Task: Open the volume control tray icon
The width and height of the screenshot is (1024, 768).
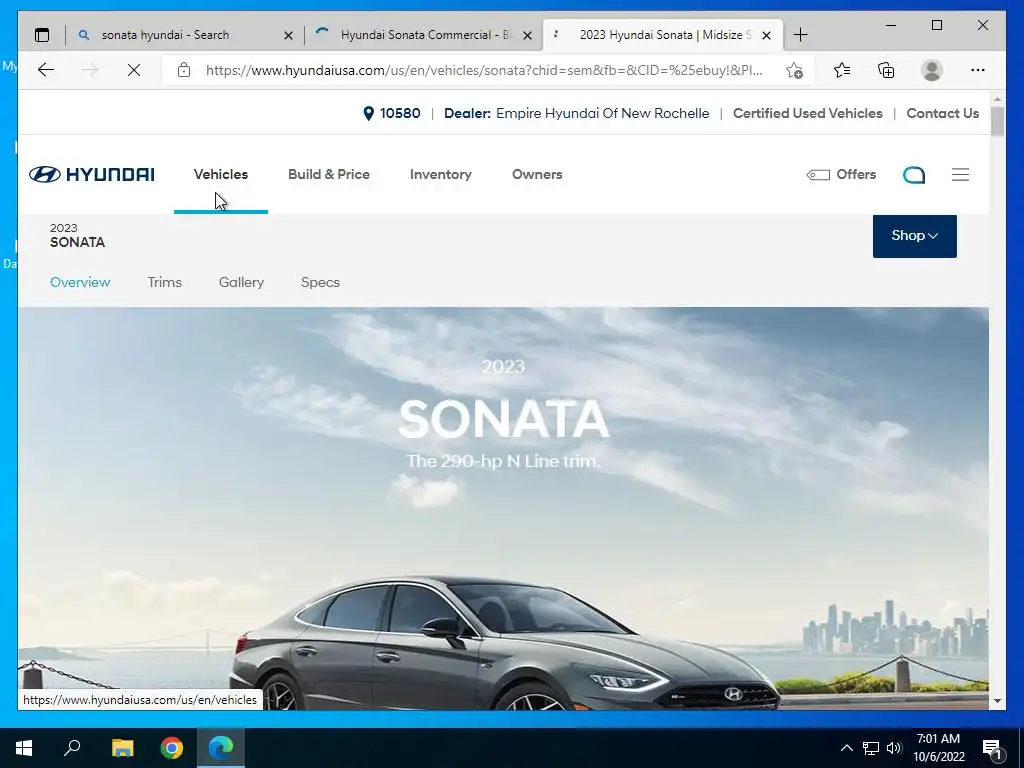Action: tap(894, 748)
